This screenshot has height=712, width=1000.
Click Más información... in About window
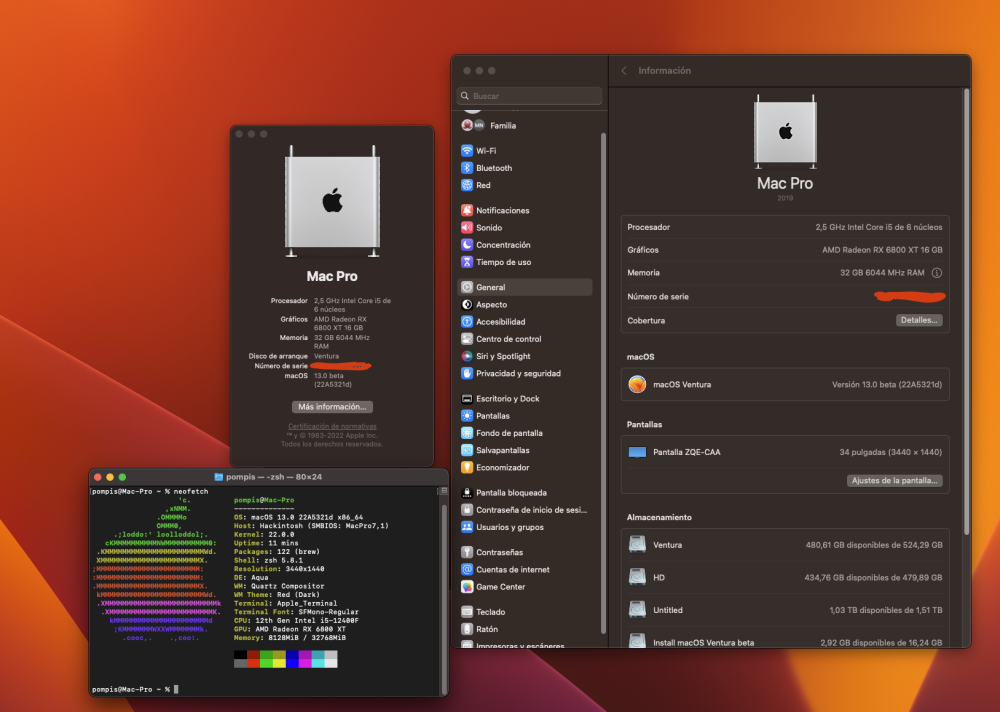tap(332, 406)
